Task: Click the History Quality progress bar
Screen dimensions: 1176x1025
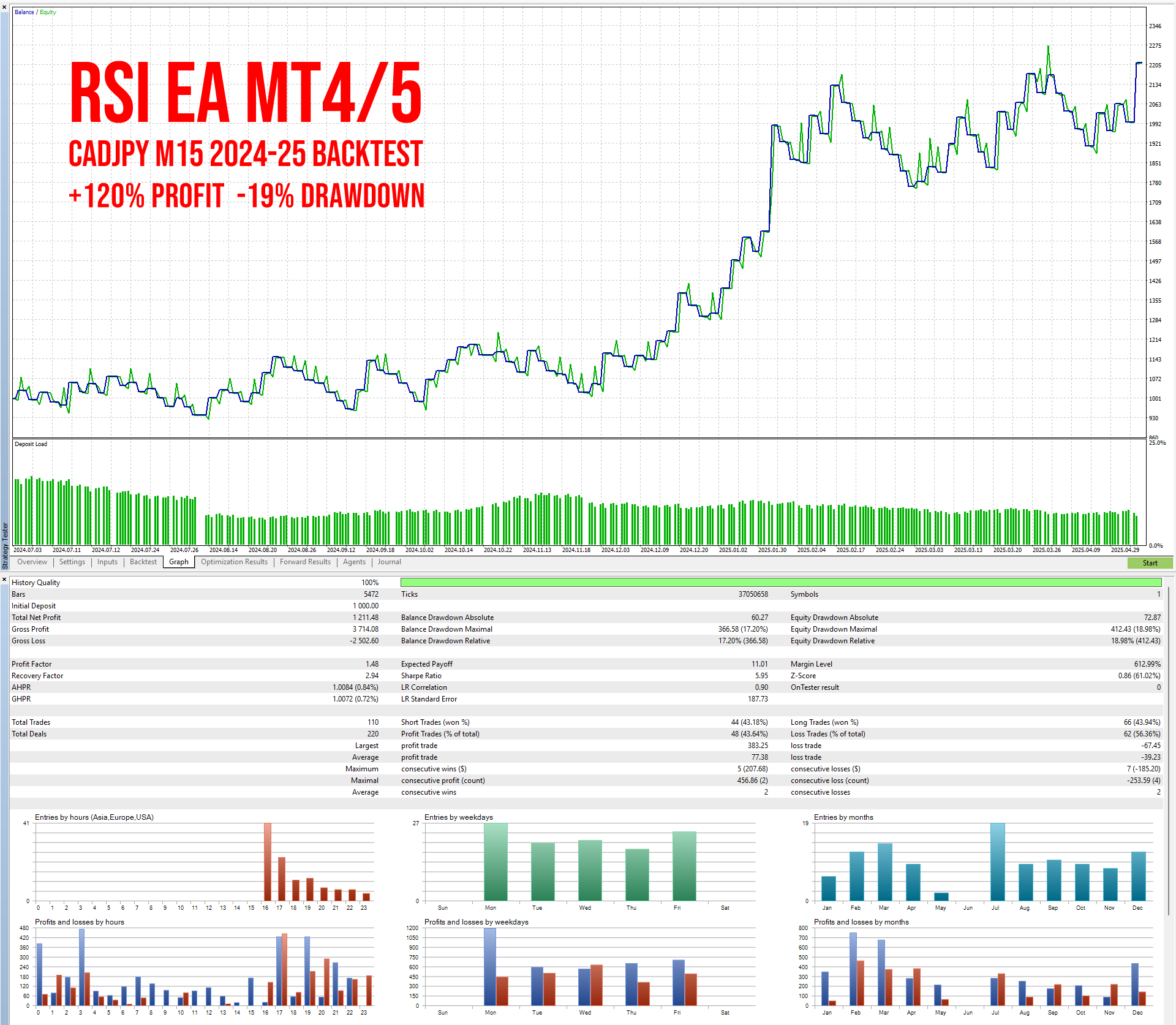Action: (x=781, y=583)
